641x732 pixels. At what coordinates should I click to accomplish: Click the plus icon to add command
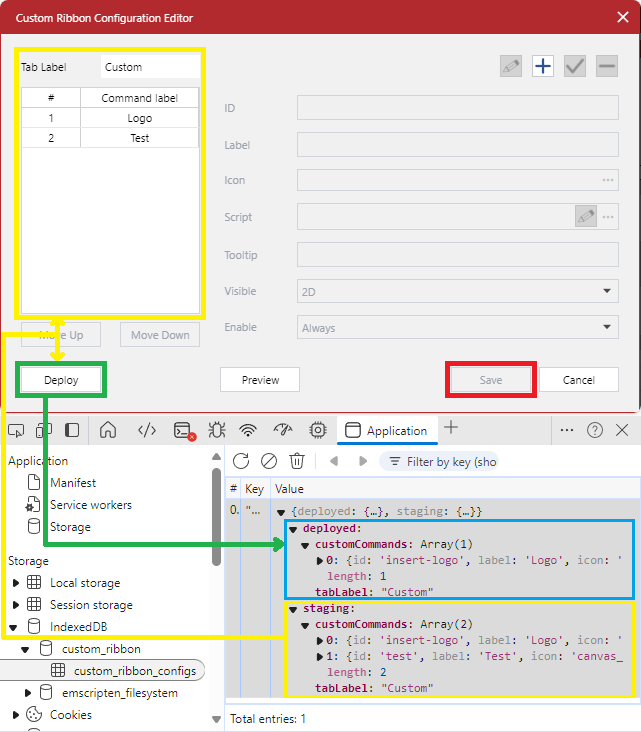542,66
